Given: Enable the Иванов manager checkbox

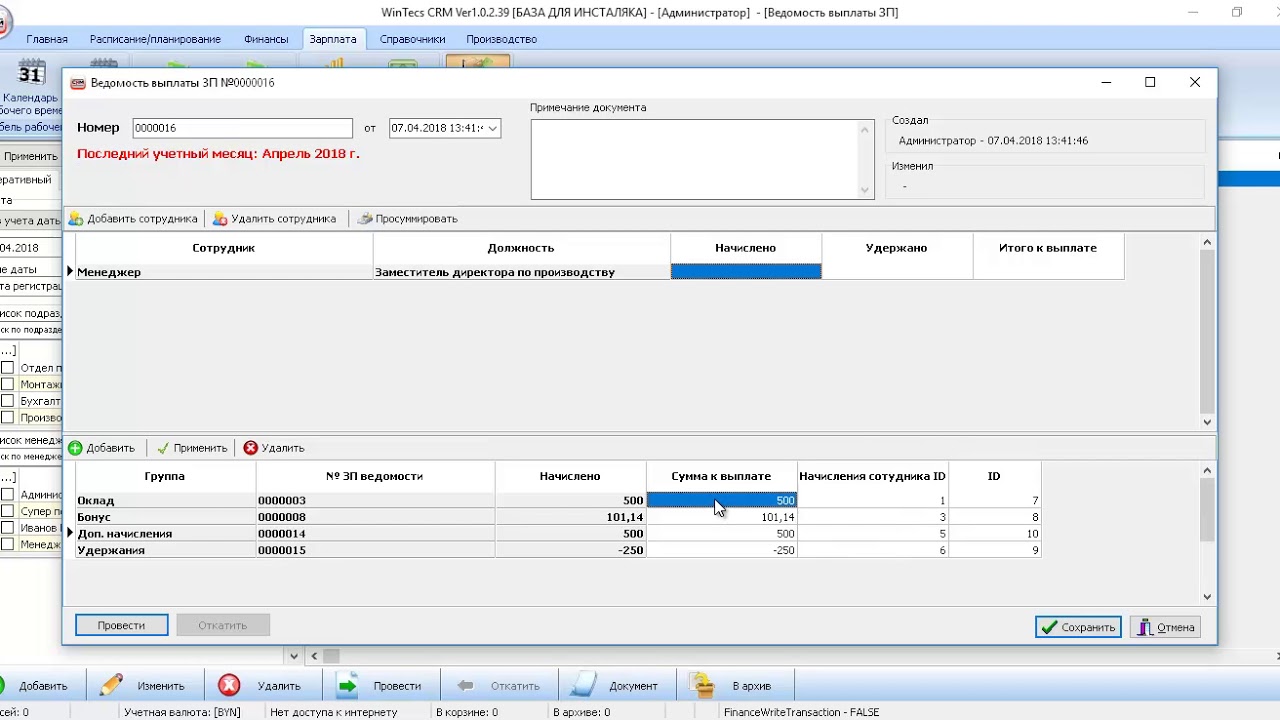Looking at the screenshot, I should tap(8, 528).
